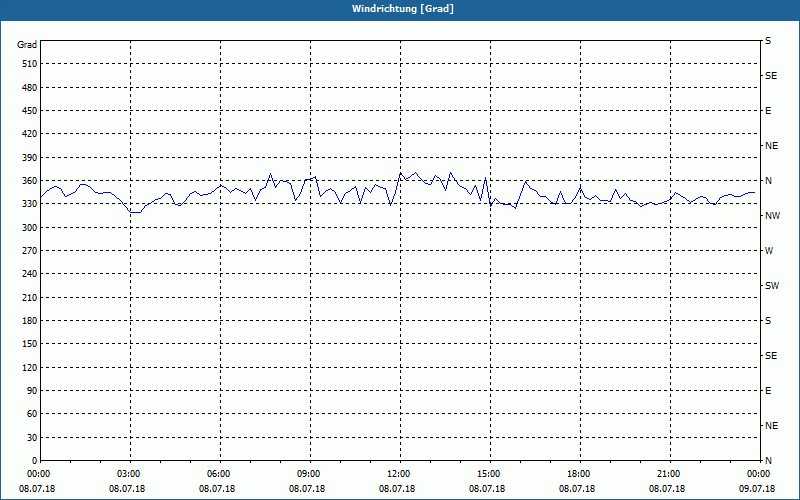The image size is (800, 500).
Task: Click the 510 y-axis value
Action: point(30,64)
